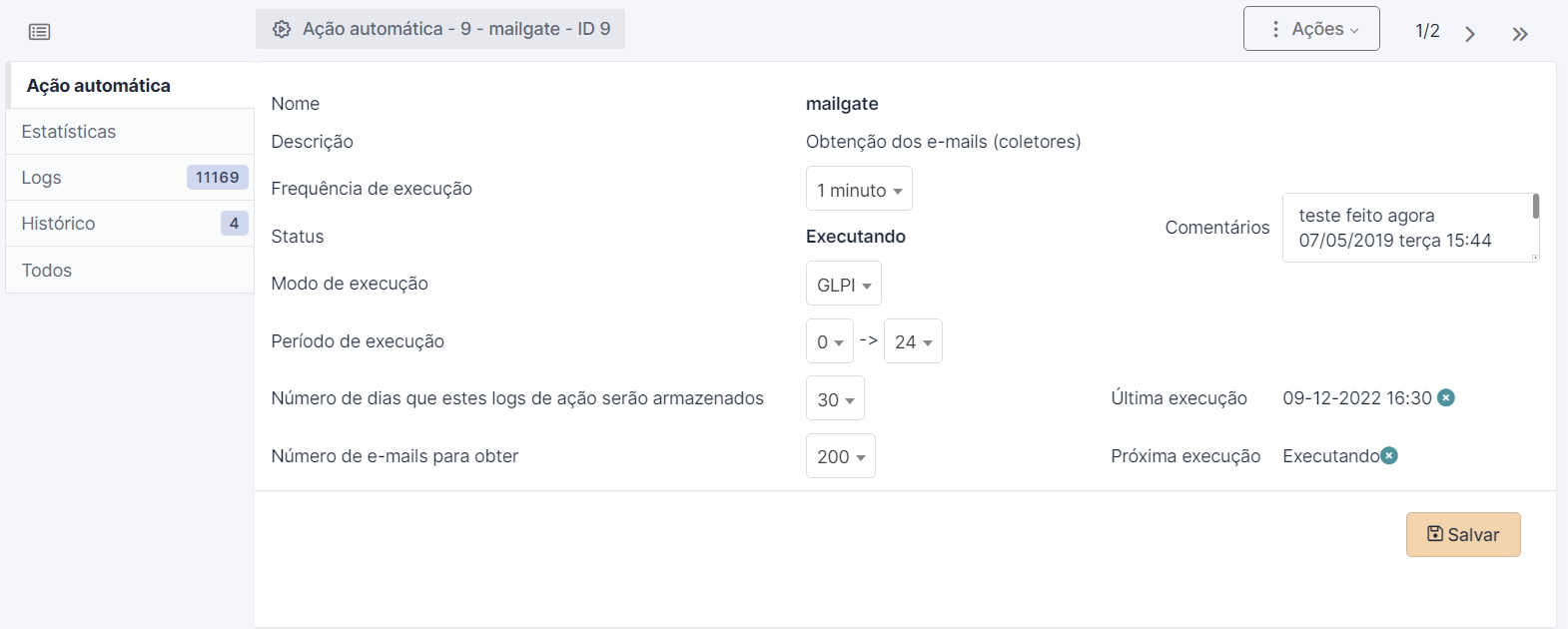Go to next record with the arrow icon
Image resolution: width=1568 pixels, height=629 pixels.
click(x=1470, y=33)
